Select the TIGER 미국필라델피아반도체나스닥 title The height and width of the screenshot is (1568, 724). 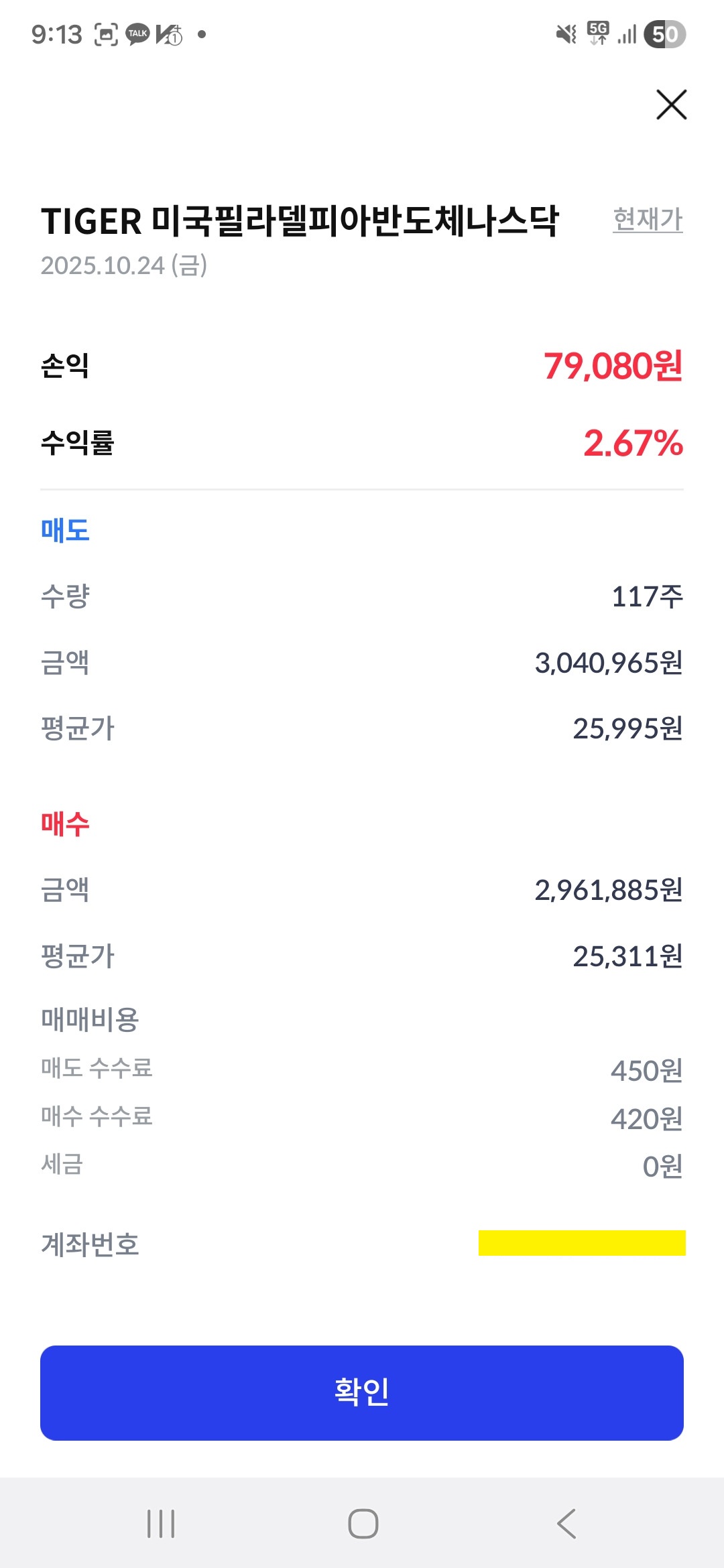click(300, 221)
